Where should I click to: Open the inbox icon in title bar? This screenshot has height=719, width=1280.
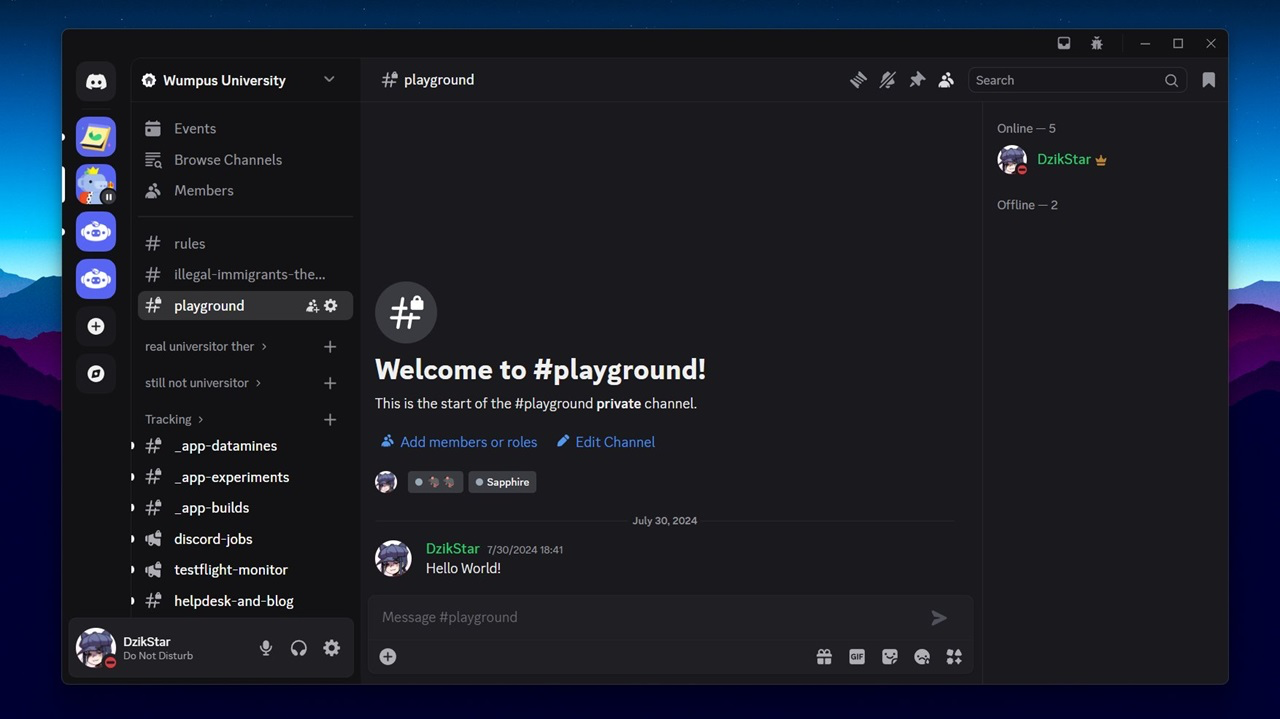[1064, 44]
